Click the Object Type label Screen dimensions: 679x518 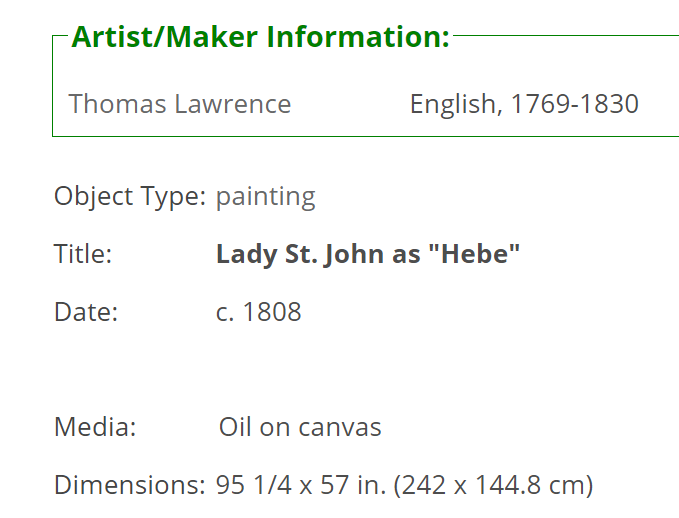pyautogui.click(x=130, y=197)
